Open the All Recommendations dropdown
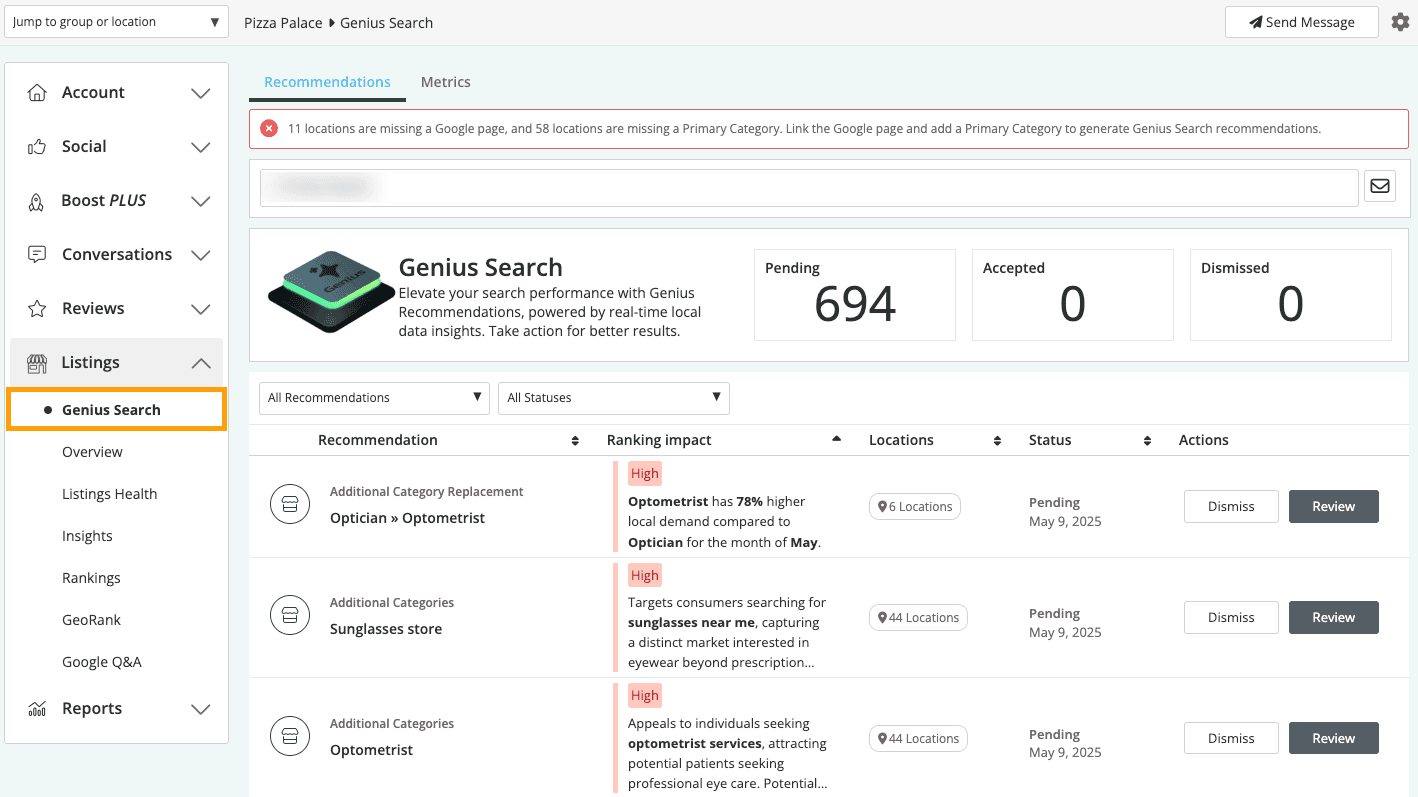Image resolution: width=1418 pixels, height=797 pixels. point(373,397)
